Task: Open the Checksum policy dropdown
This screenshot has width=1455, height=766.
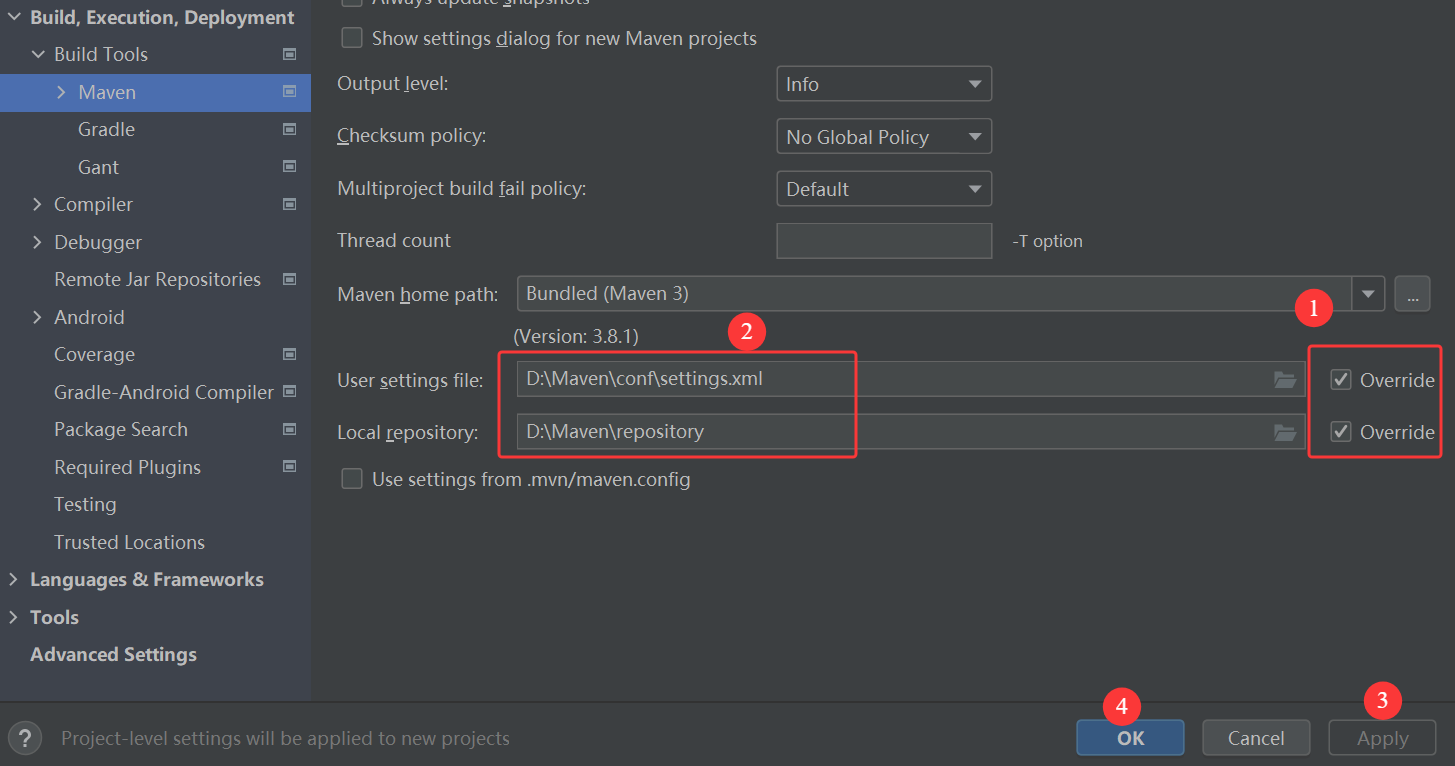Action: tap(884, 136)
